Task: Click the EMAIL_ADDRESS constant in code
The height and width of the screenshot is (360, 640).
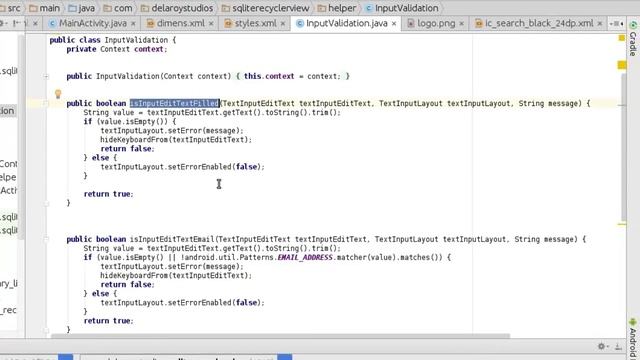Action: click(x=305, y=258)
